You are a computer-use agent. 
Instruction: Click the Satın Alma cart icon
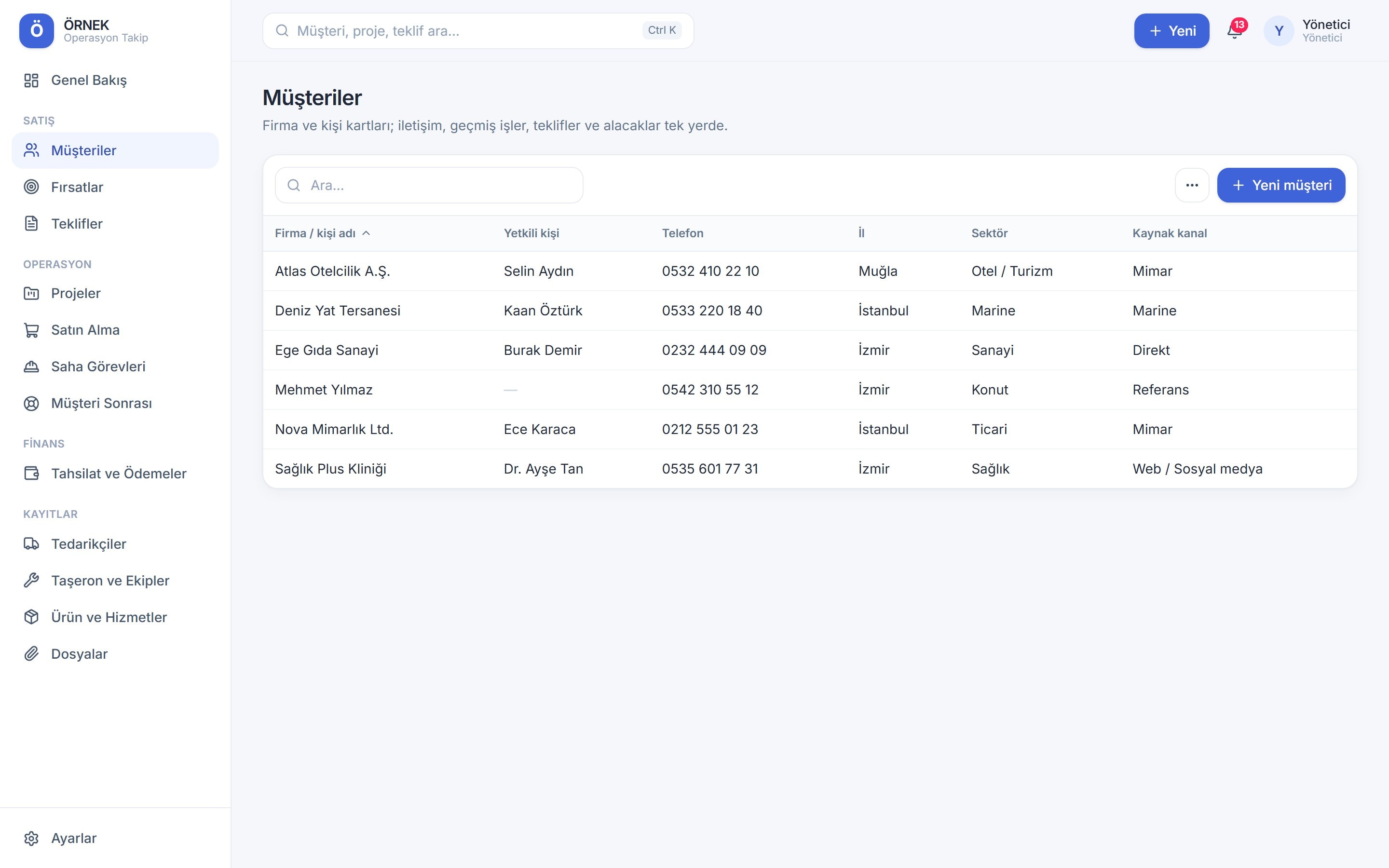click(x=31, y=330)
